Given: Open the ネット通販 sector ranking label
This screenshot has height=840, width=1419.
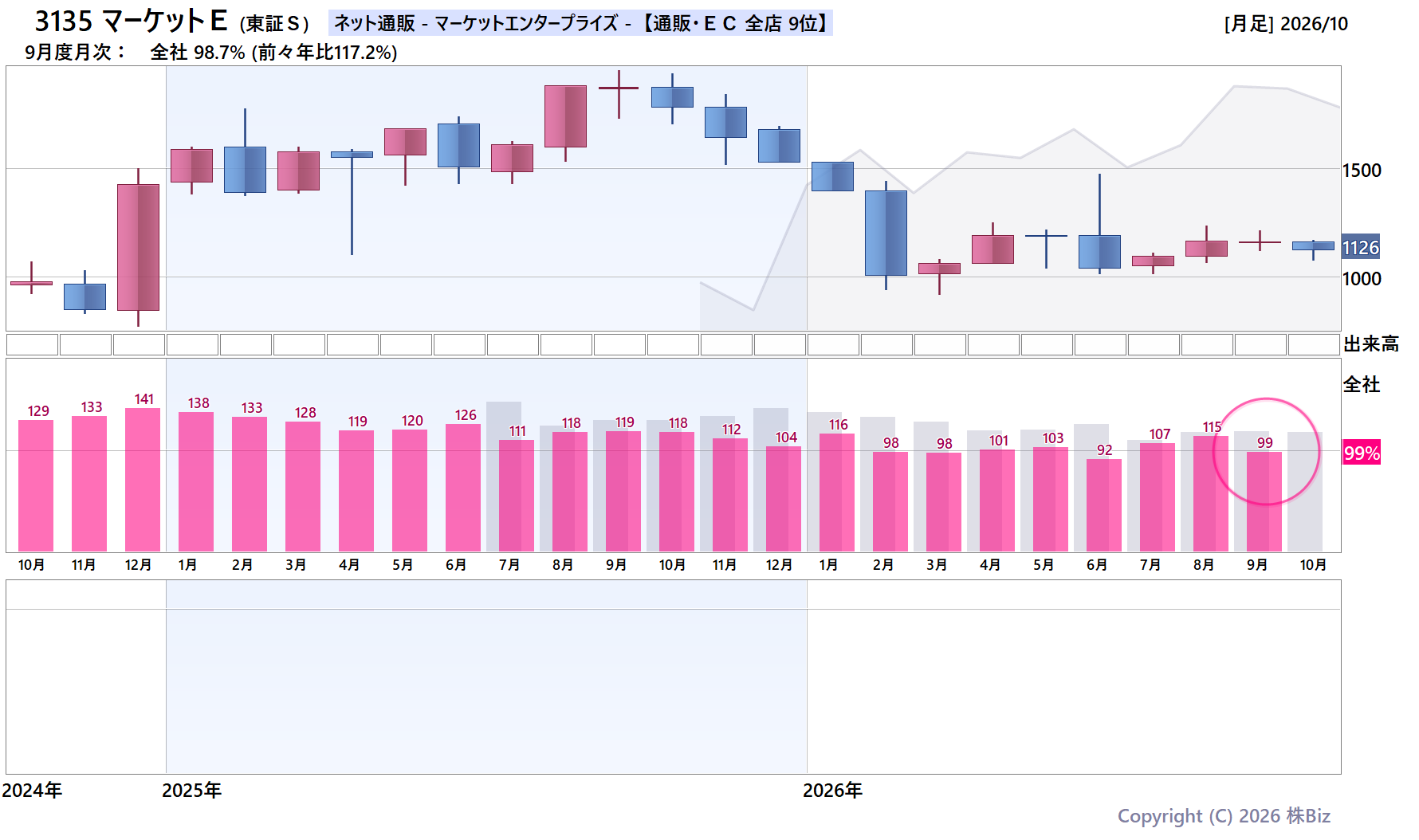Looking at the screenshot, I should click(580, 23).
